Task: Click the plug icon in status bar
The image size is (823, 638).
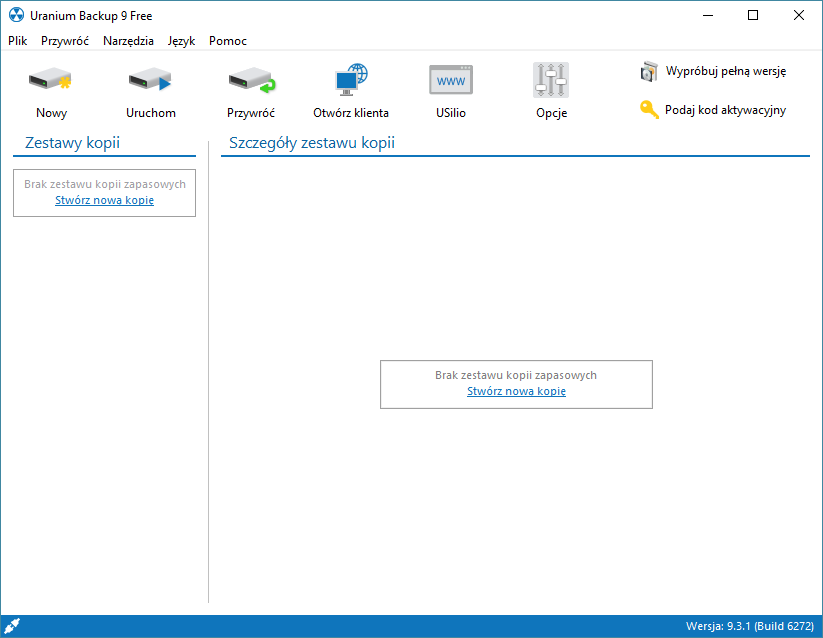Action: coord(13,626)
